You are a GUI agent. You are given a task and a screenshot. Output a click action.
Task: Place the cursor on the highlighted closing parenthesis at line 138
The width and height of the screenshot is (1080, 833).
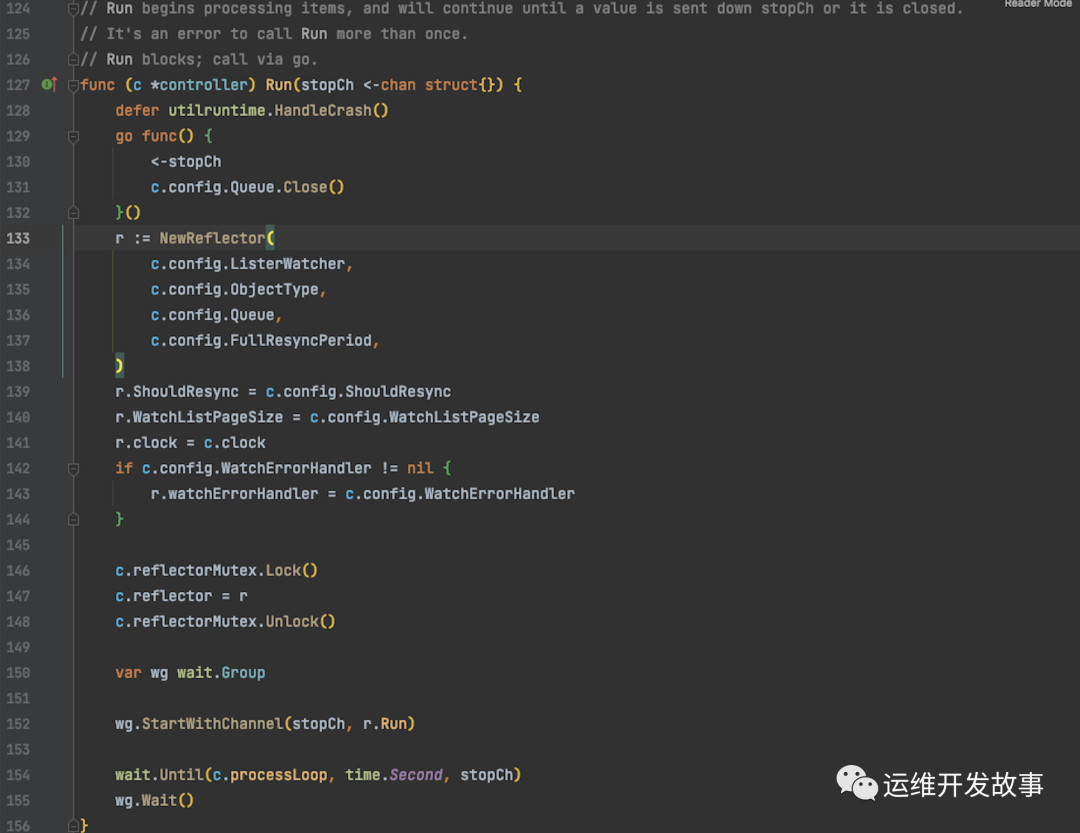[119, 365]
